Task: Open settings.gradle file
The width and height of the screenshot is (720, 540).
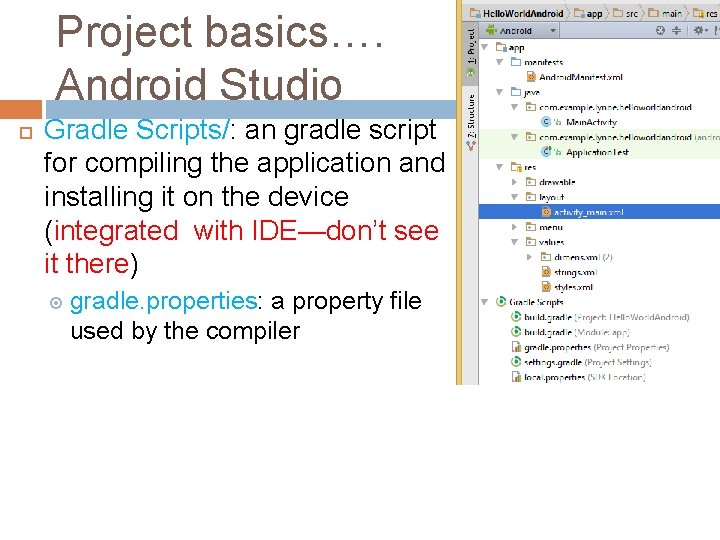Action: click(x=588, y=362)
